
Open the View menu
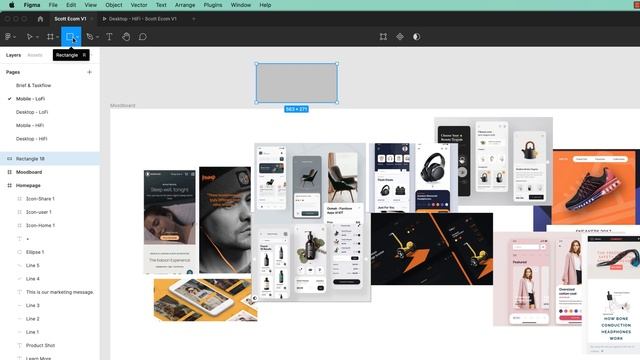click(91, 5)
